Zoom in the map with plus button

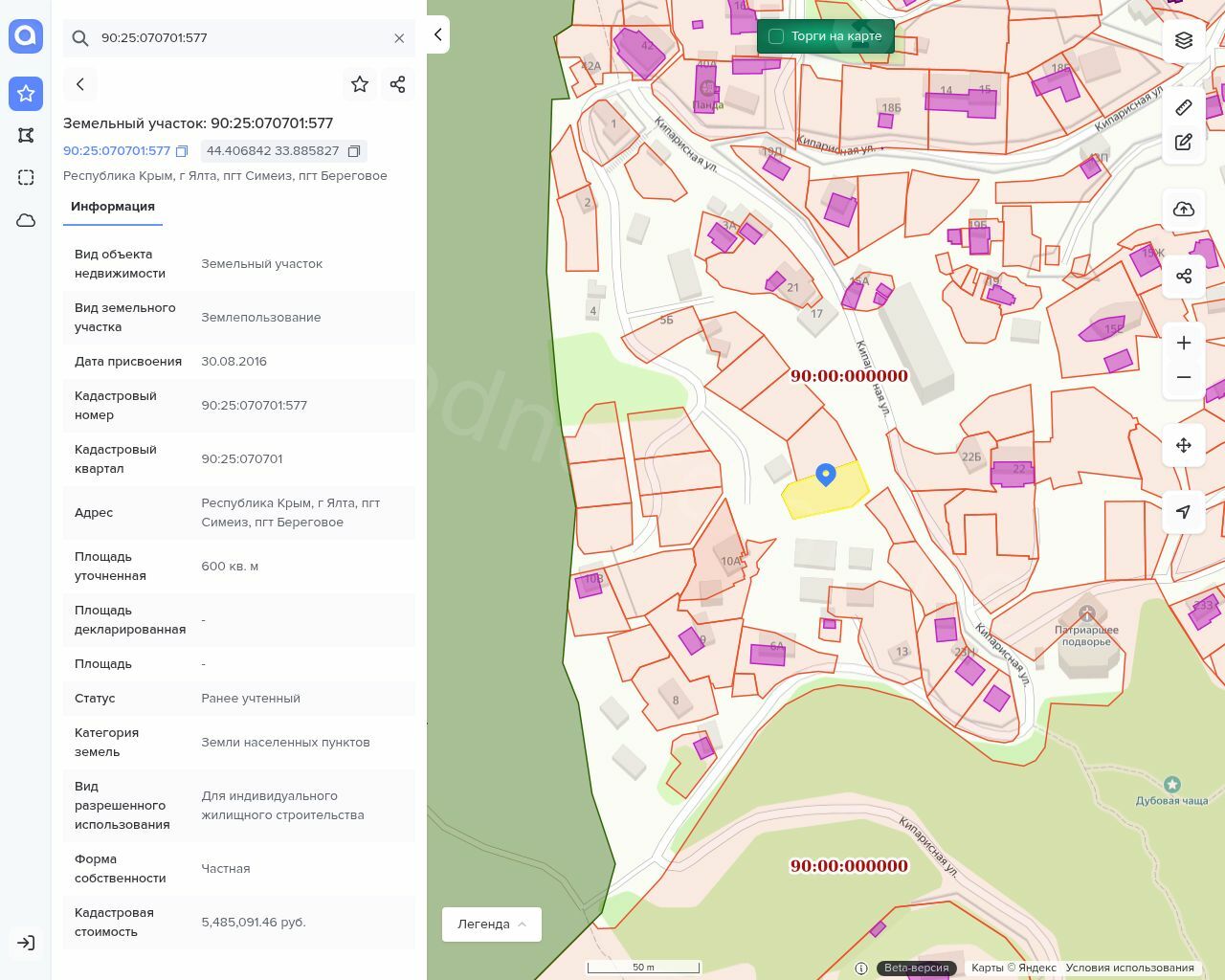(1184, 343)
